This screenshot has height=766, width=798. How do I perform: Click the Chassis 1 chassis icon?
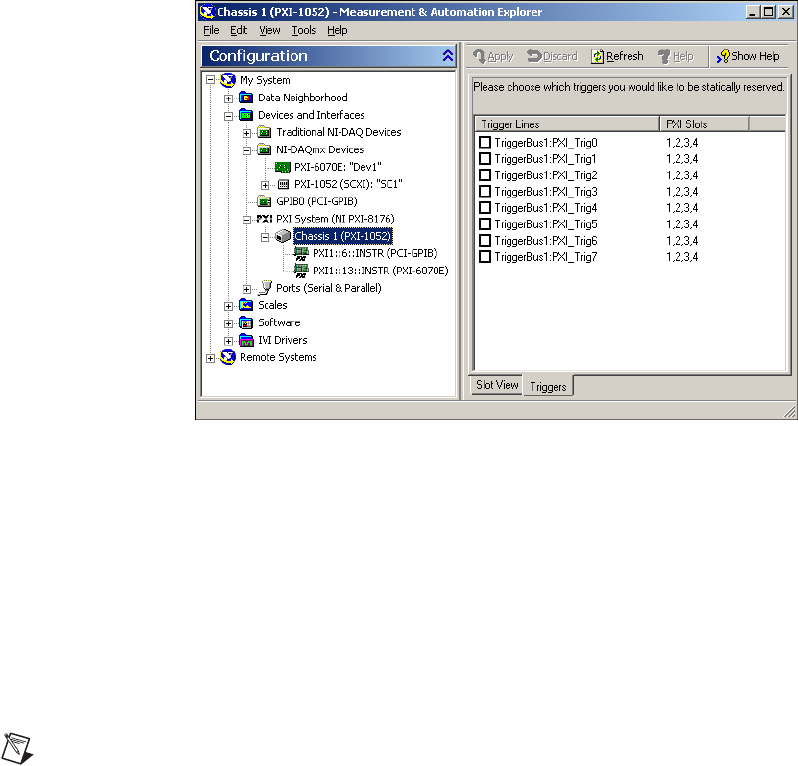[x=282, y=236]
